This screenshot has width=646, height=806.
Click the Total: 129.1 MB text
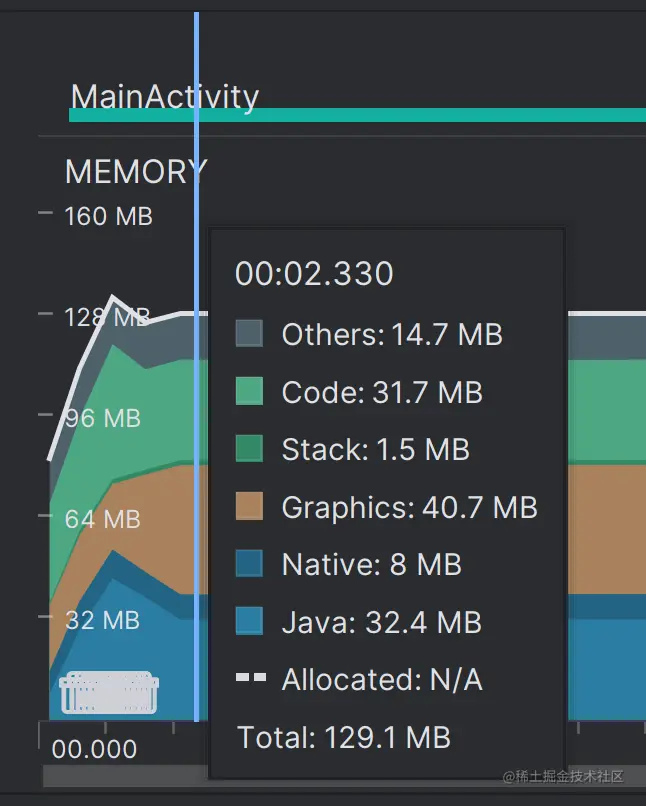343,738
